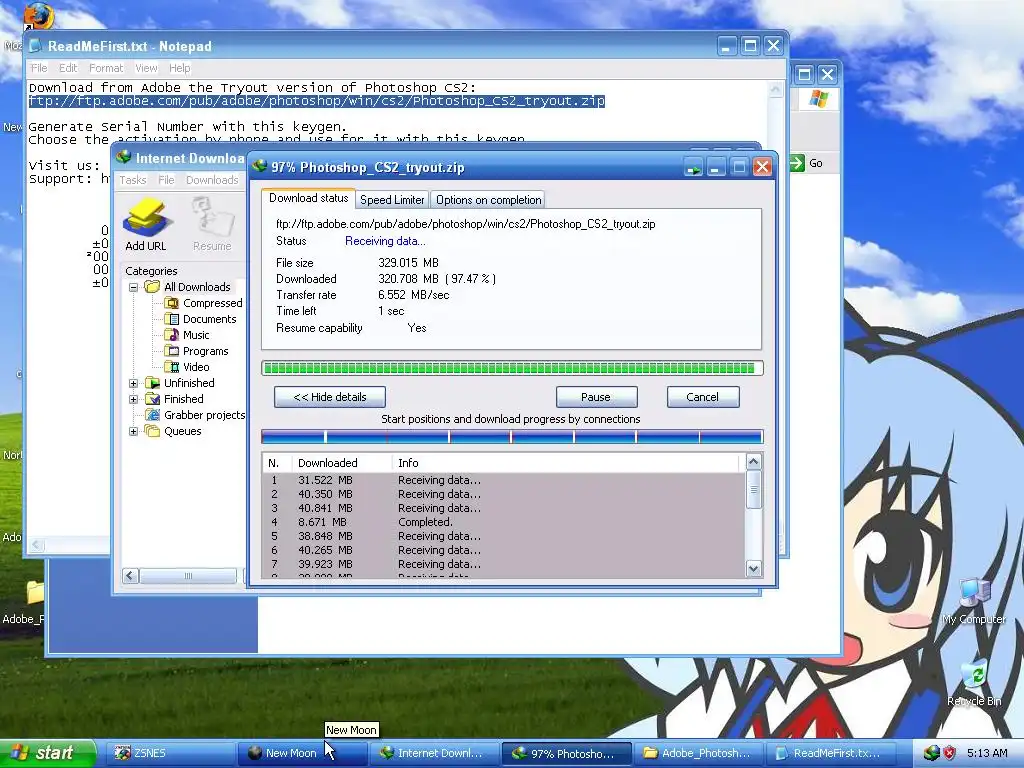Click the connections list scroll down arrow
Image resolution: width=1024 pixels, height=768 pixels.
pyautogui.click(x=753, y=568)
